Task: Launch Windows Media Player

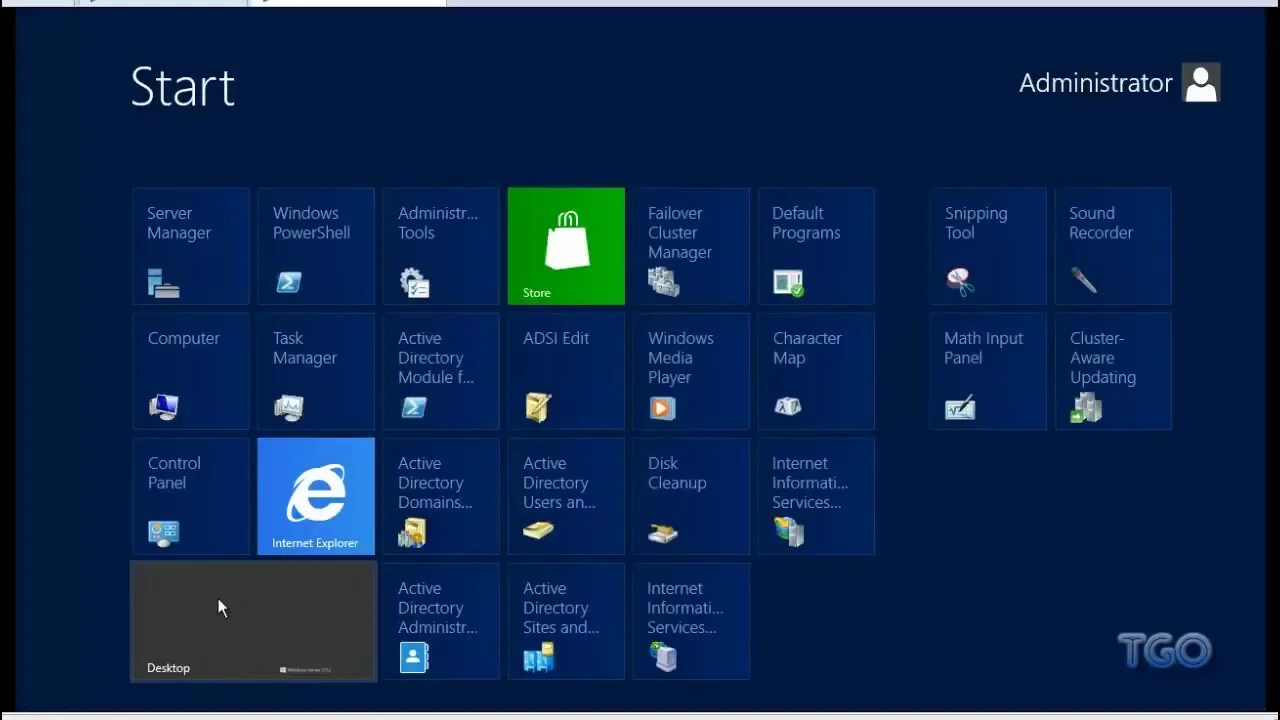Action: (690, 370)
